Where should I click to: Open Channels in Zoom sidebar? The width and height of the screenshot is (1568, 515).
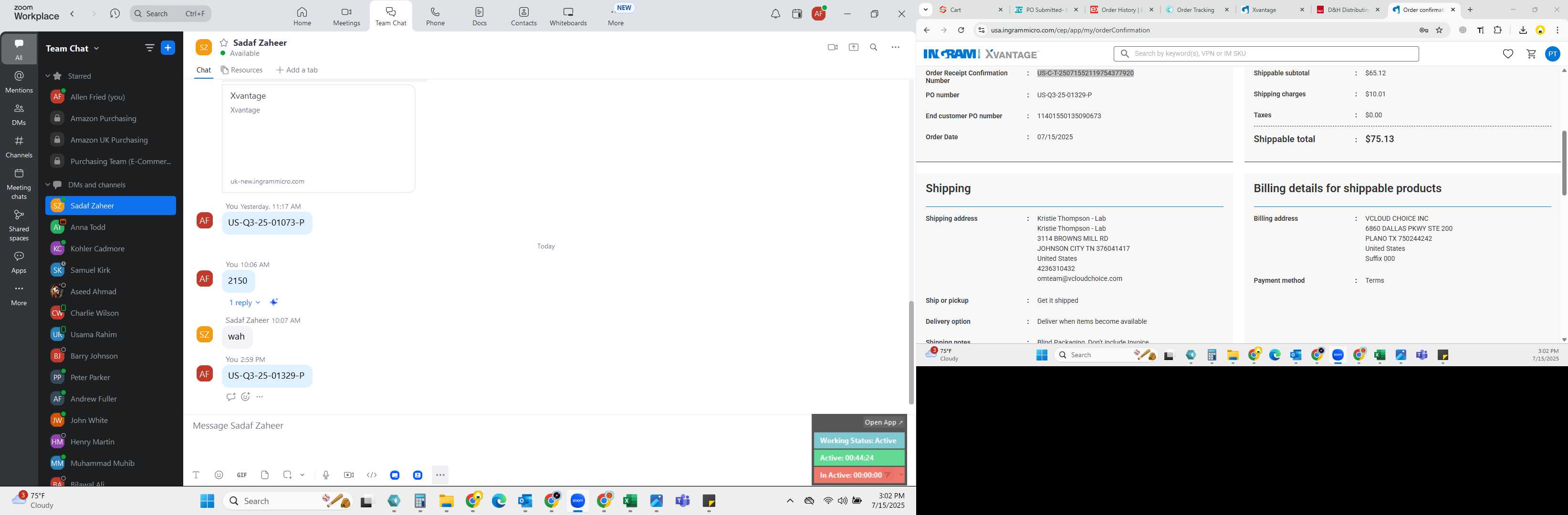[x=19, y=146]
